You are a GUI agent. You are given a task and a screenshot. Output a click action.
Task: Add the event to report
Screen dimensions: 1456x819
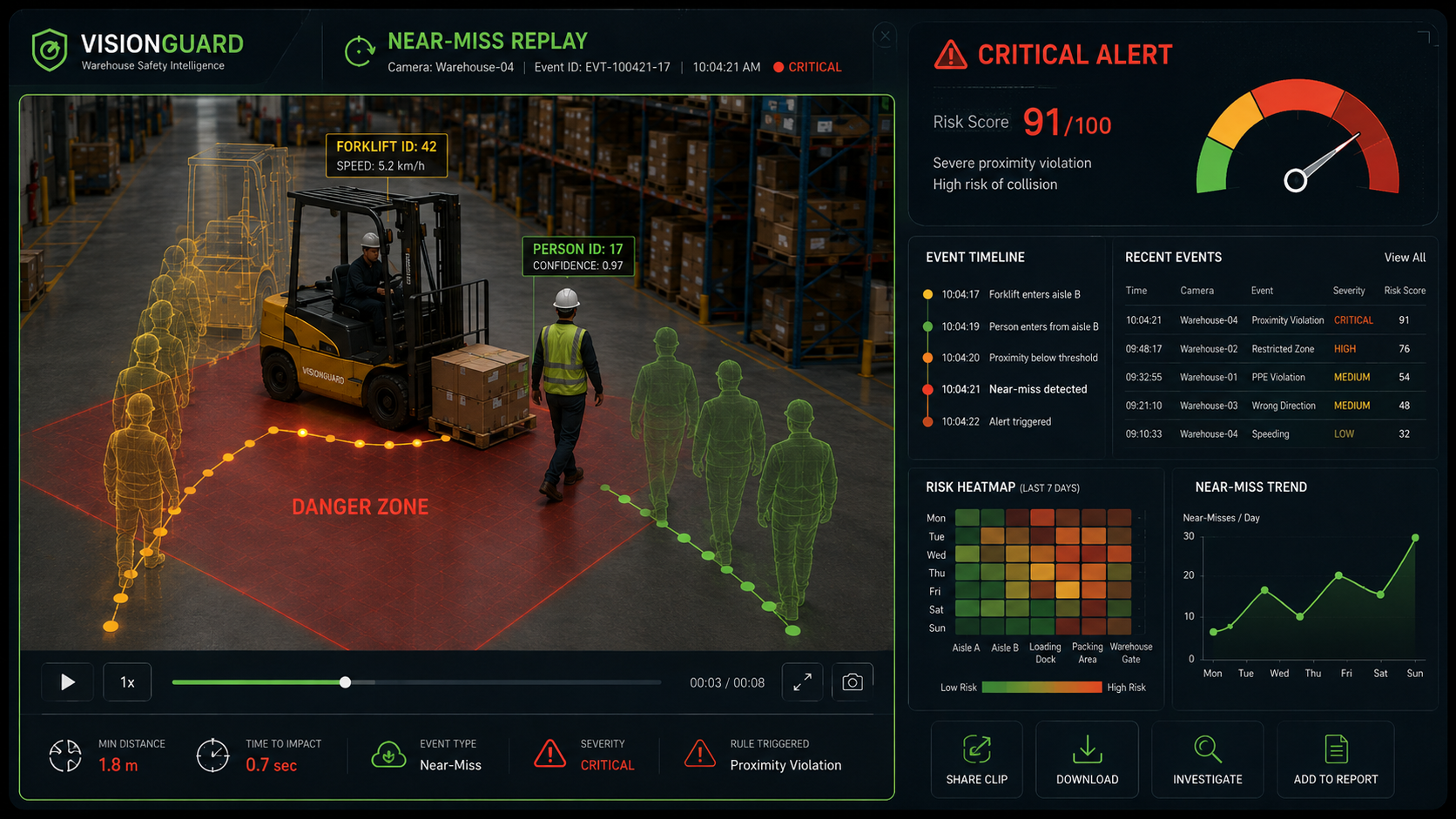(1335, 759)
